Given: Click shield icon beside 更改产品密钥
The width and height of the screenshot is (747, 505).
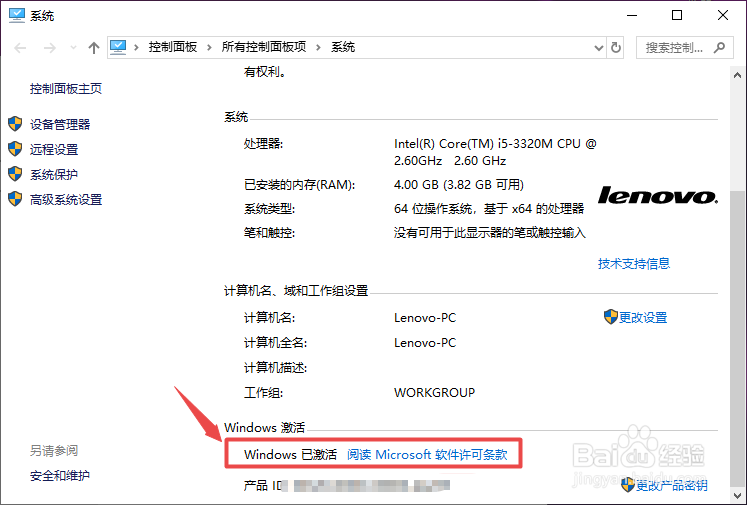Looking at the screenshot, I should pyautogui.click(x=628, y=485).
